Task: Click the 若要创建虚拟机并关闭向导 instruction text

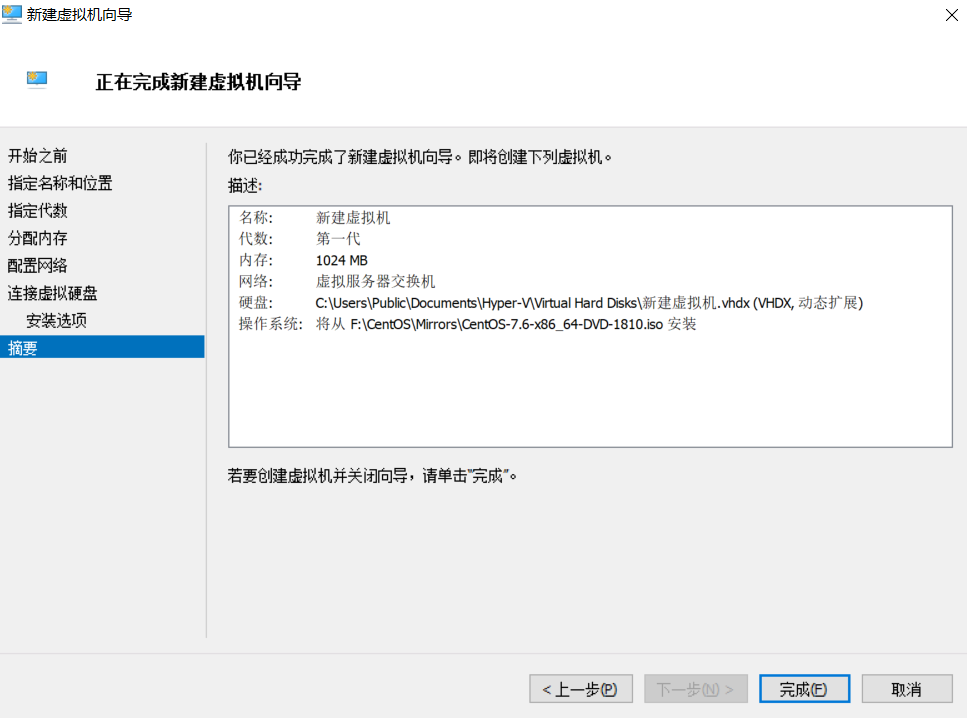Action: pos(372,476)
